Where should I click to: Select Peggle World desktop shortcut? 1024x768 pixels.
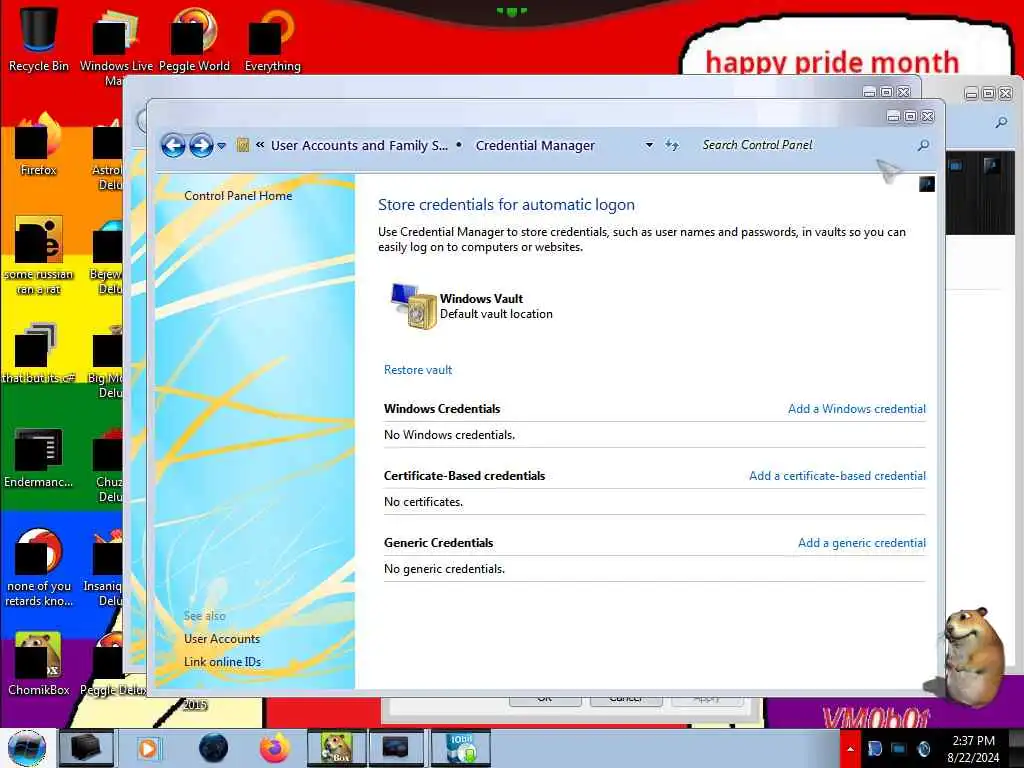tap(195, 39)
